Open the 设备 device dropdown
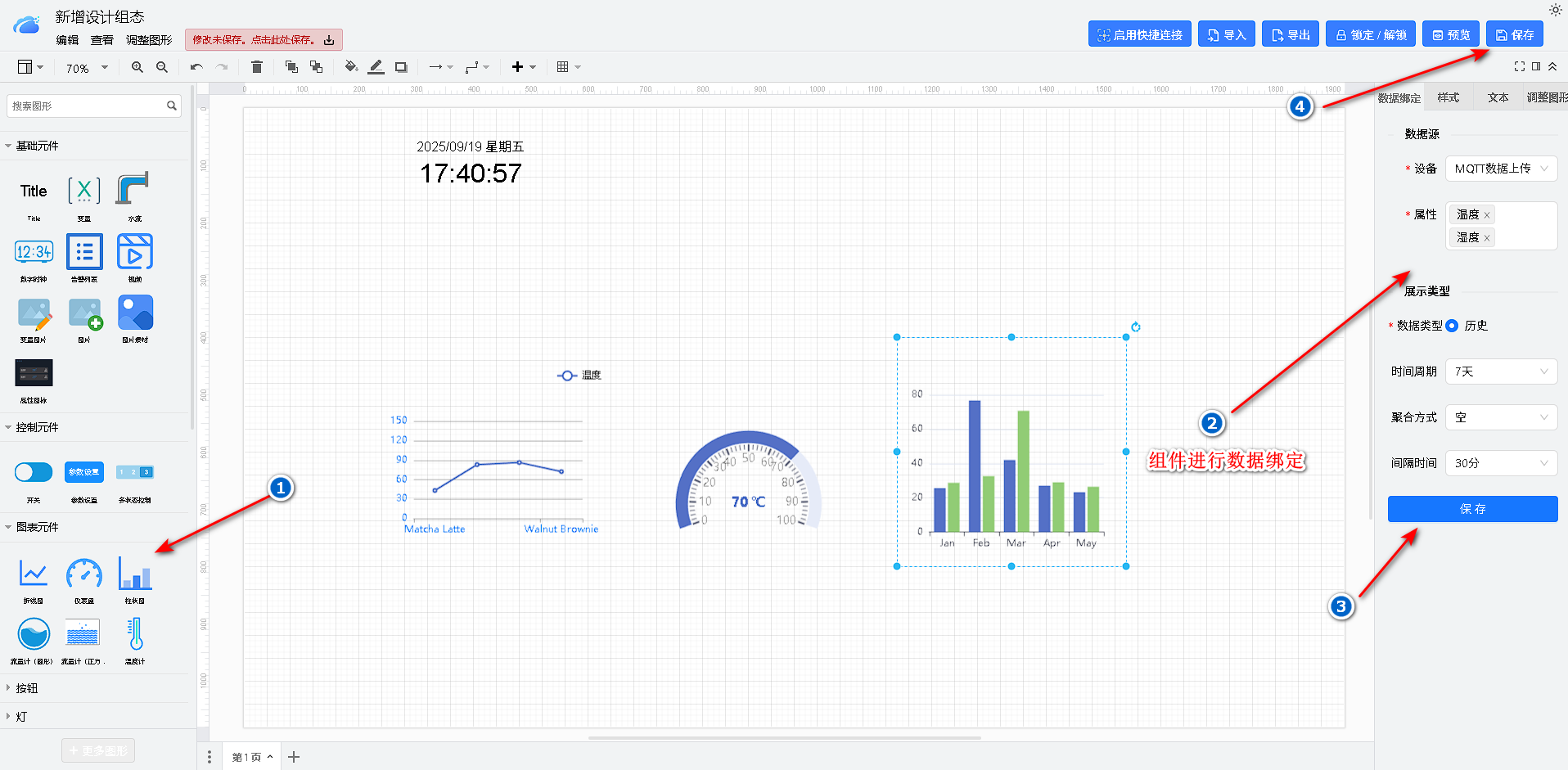 [1501, 169]
